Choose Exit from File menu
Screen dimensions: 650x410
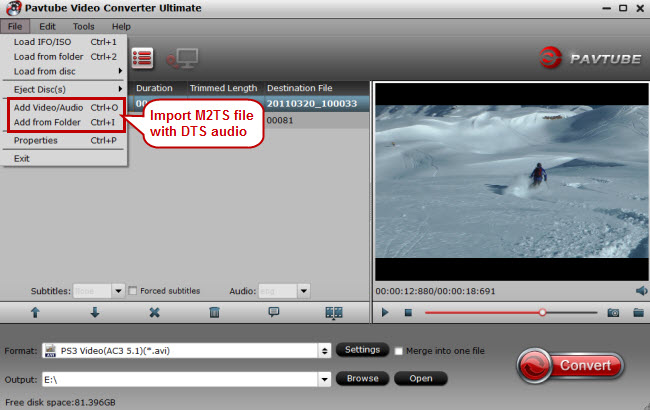(x=65, y=158)
